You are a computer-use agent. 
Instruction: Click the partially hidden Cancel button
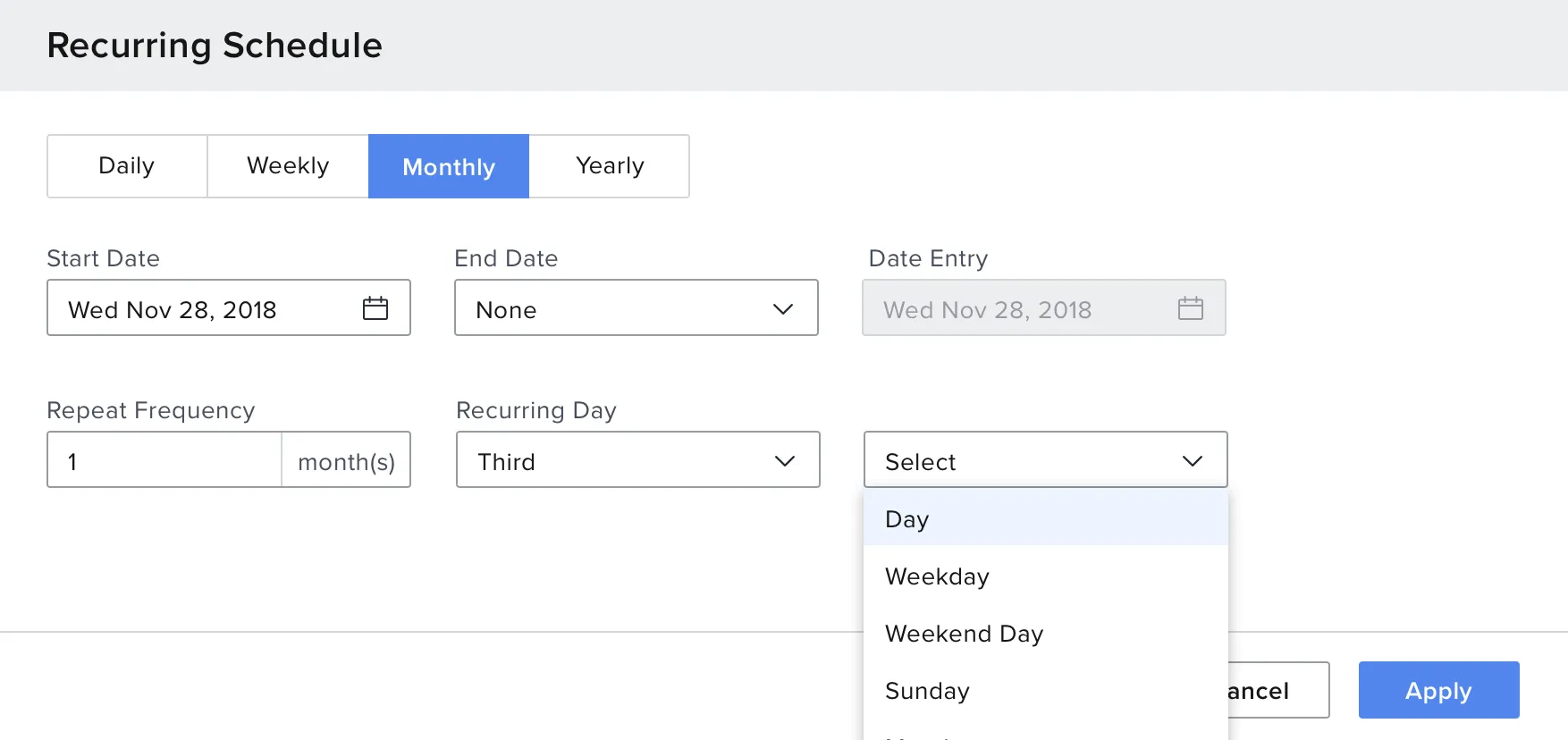pos(1278,690)
